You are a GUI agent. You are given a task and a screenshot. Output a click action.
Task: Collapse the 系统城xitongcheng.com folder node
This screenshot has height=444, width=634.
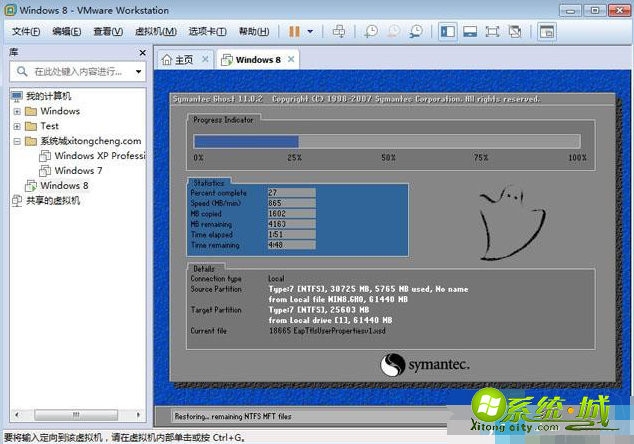[17, 141]
